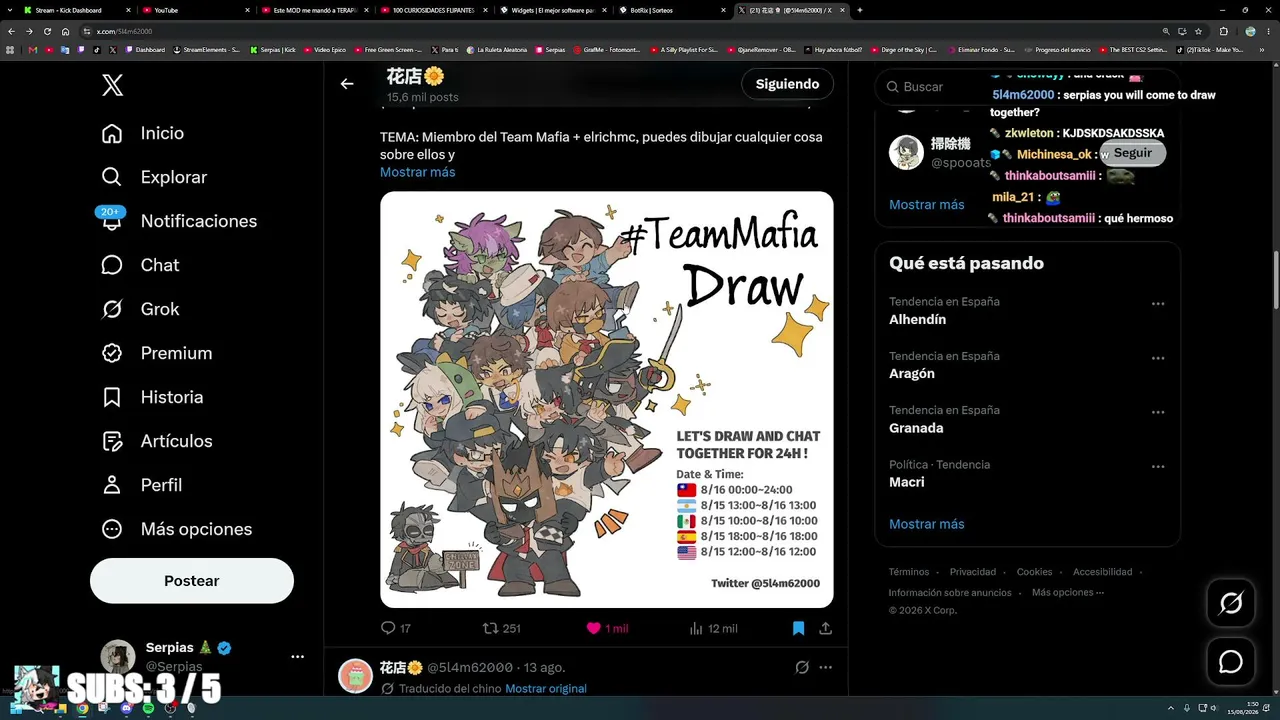This screenshot has height=720, width=1280.
Task: Open the Cookies footer link
Action: [1034, 572]
